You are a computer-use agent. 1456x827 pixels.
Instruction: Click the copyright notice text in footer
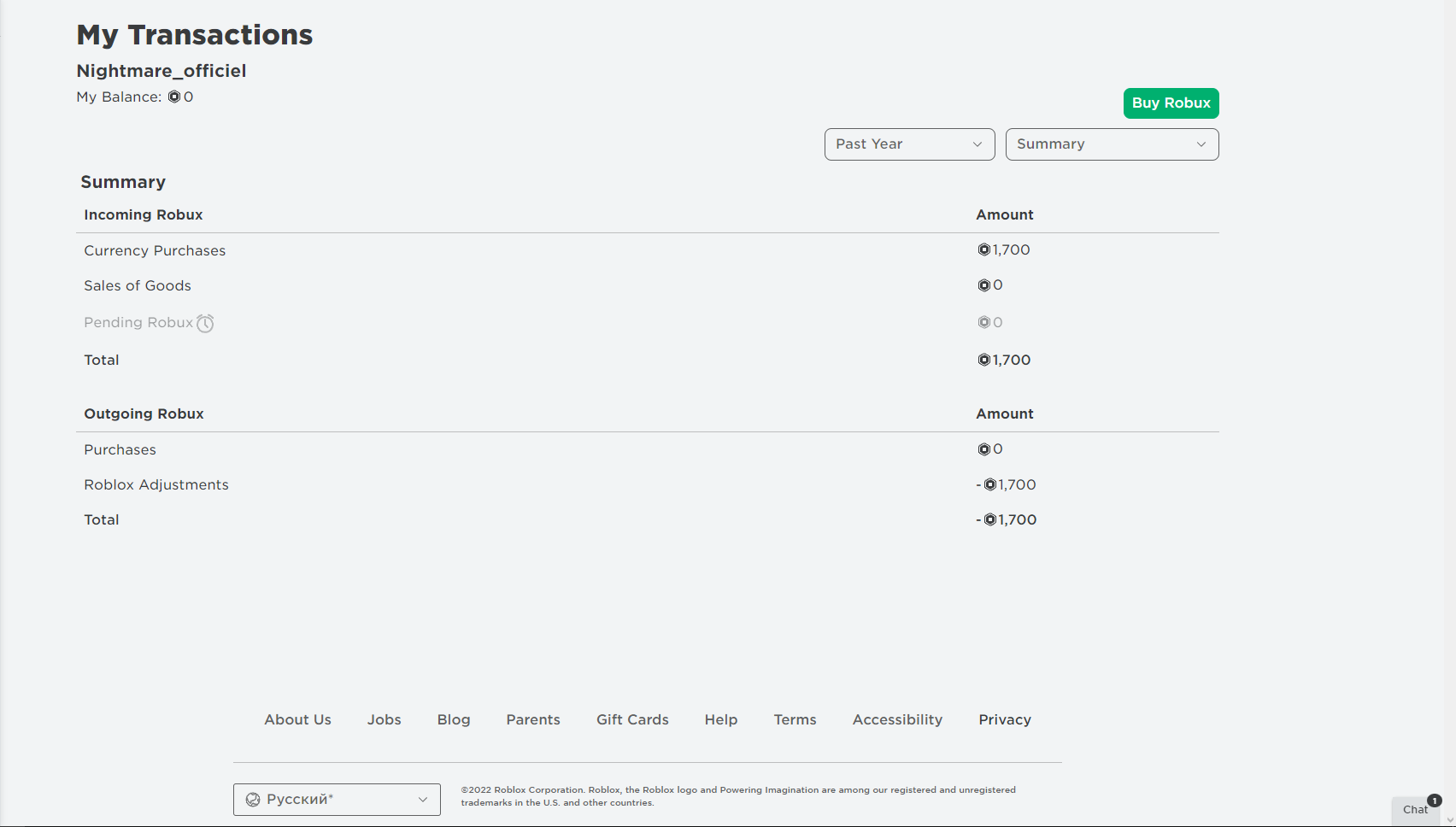coord(738,796)
